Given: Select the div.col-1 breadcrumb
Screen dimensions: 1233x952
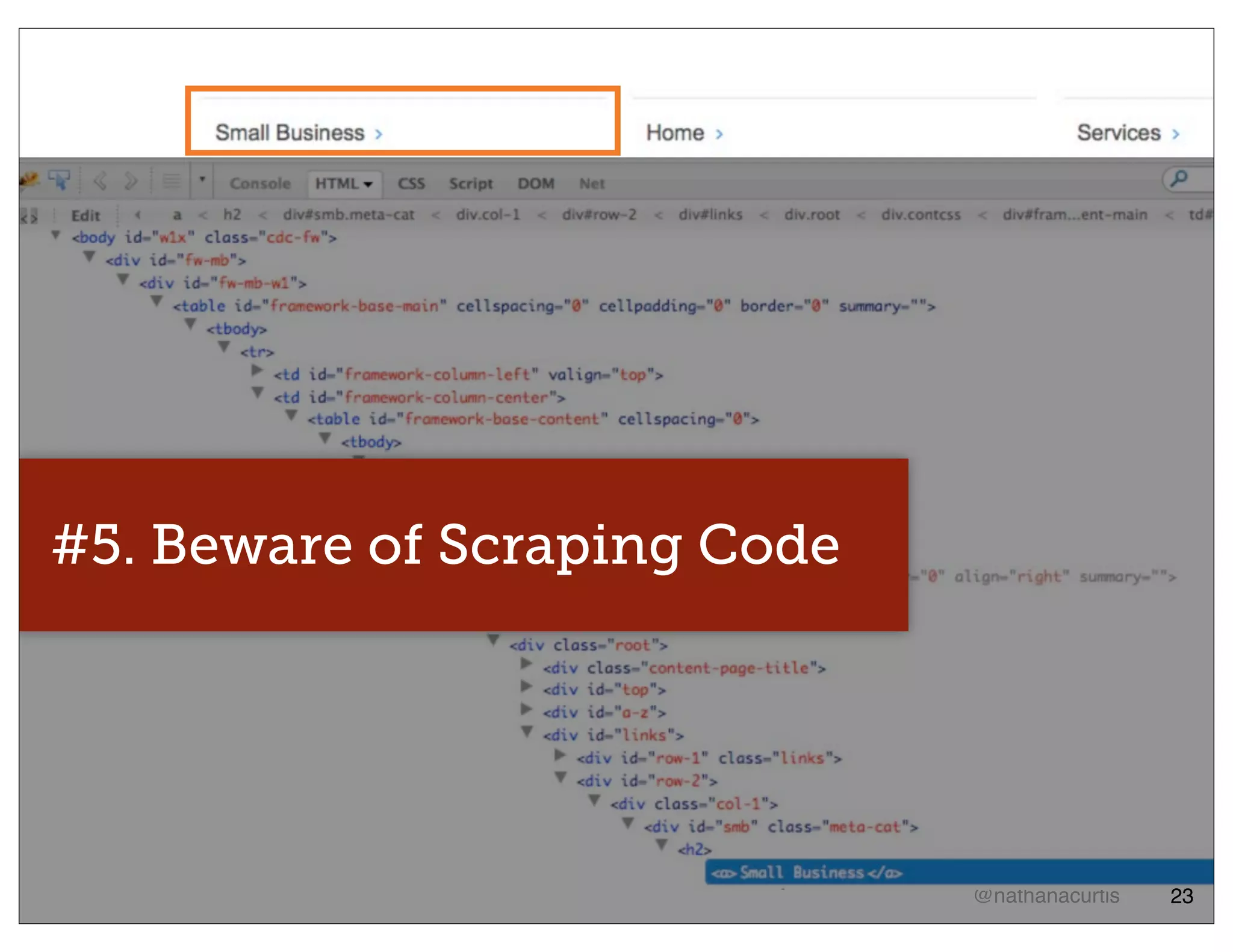Looking at the screenshot, I should [x=488, y=215].
